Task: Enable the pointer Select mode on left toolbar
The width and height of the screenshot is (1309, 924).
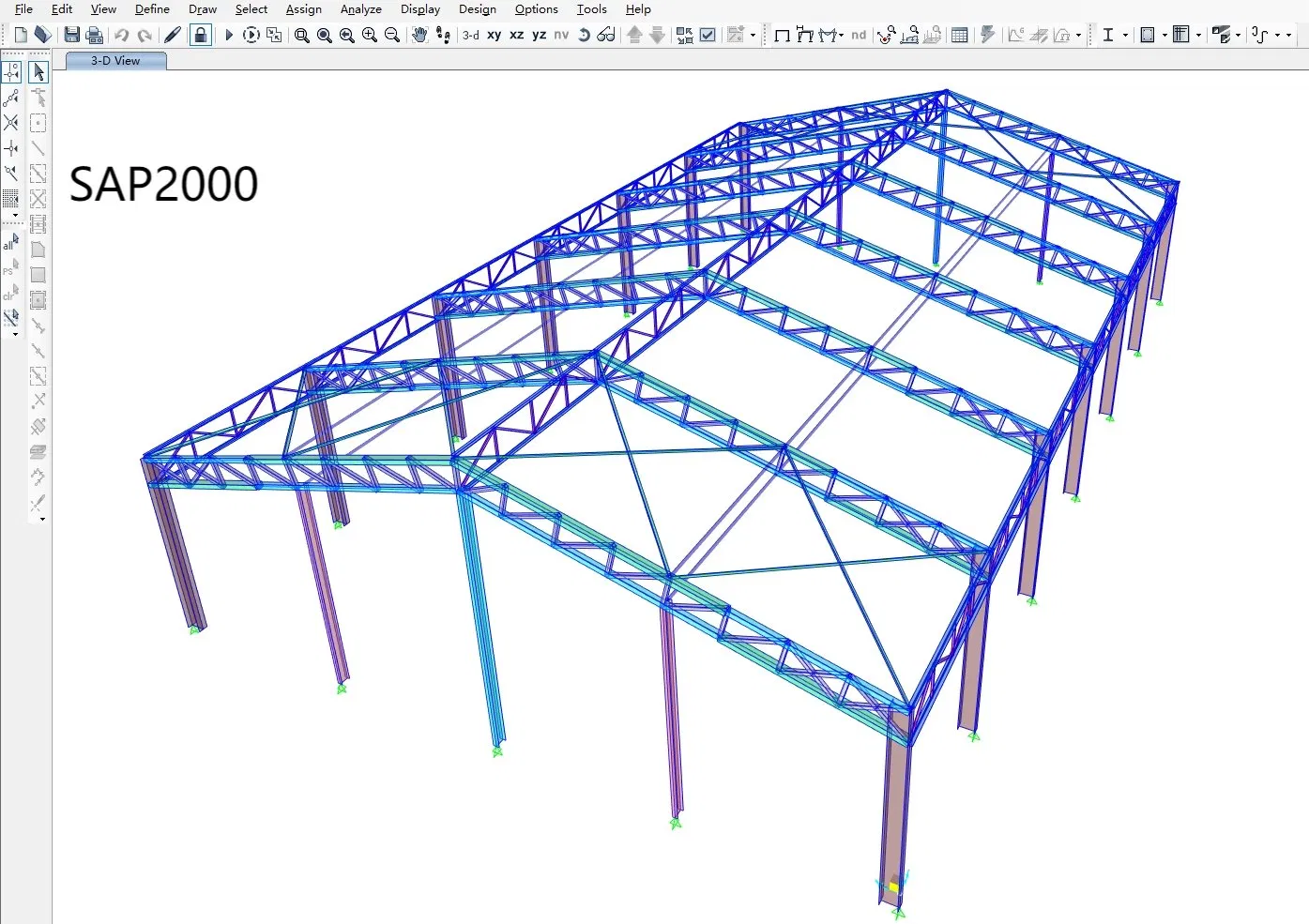Action: coord(38,71)
